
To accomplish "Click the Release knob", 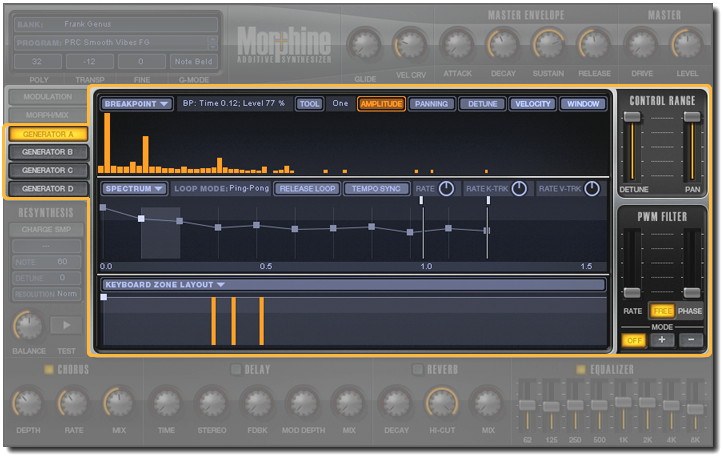I will (594, 44).
